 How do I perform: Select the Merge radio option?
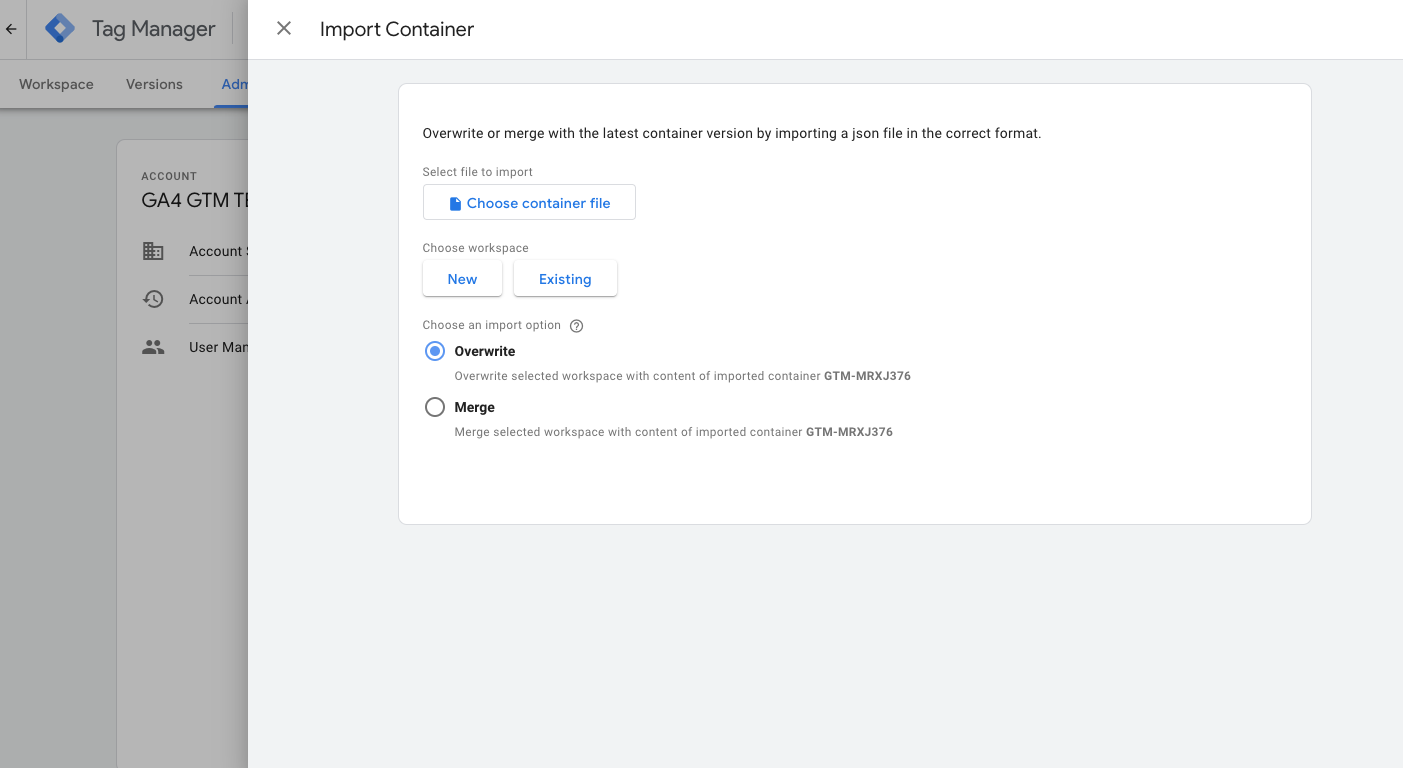(x=435, y=407)
